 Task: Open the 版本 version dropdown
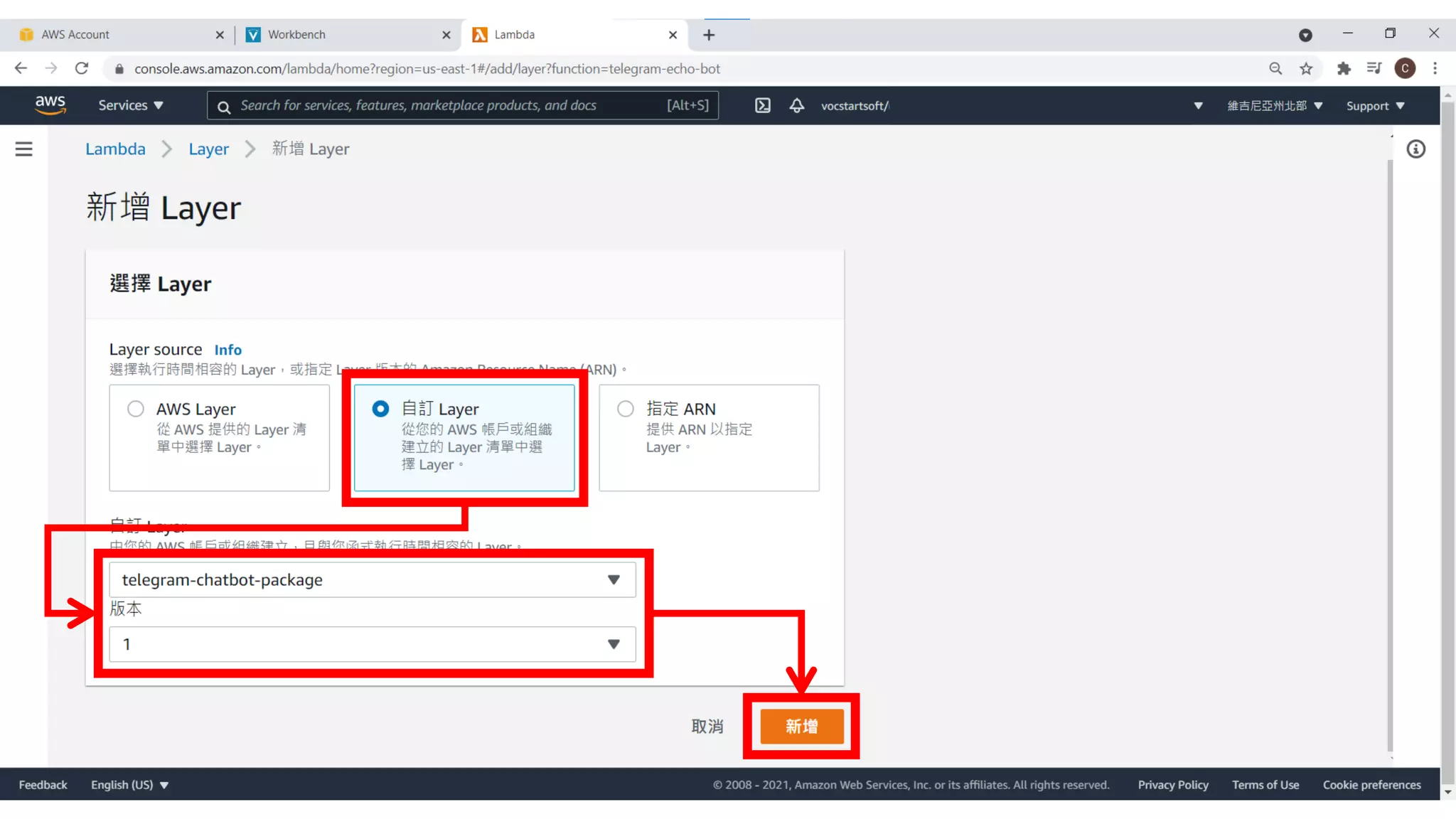[372, 644]
